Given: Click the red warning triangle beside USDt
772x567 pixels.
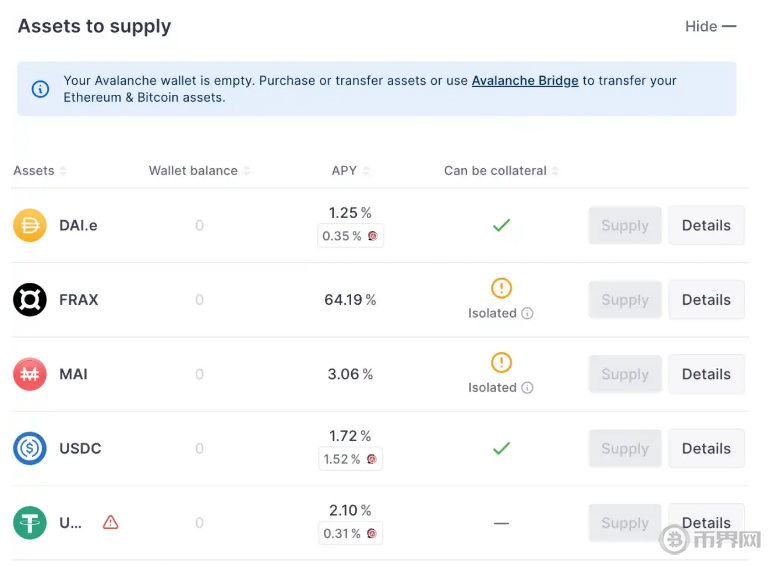Looking at the screenshot, I should [x=110, y=522].
